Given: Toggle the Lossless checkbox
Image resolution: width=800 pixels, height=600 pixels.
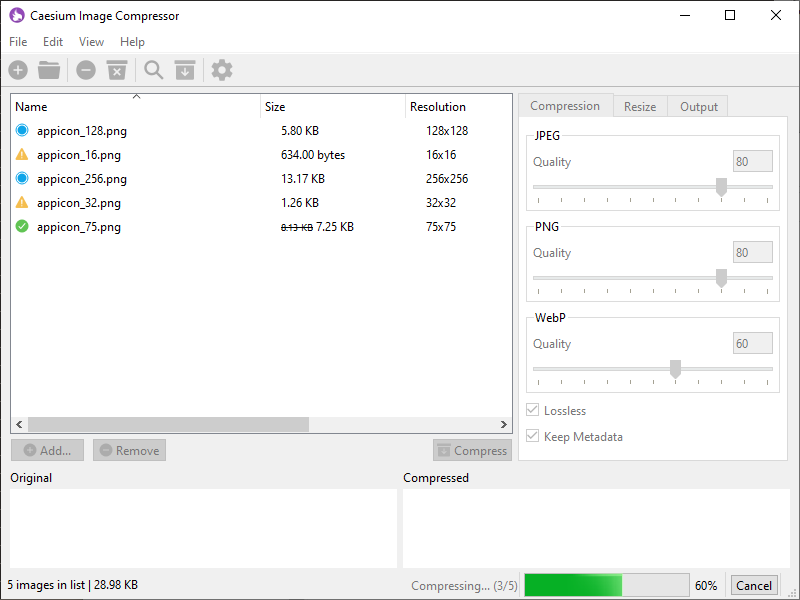Looking at the screenshot, I should point(533,411).
